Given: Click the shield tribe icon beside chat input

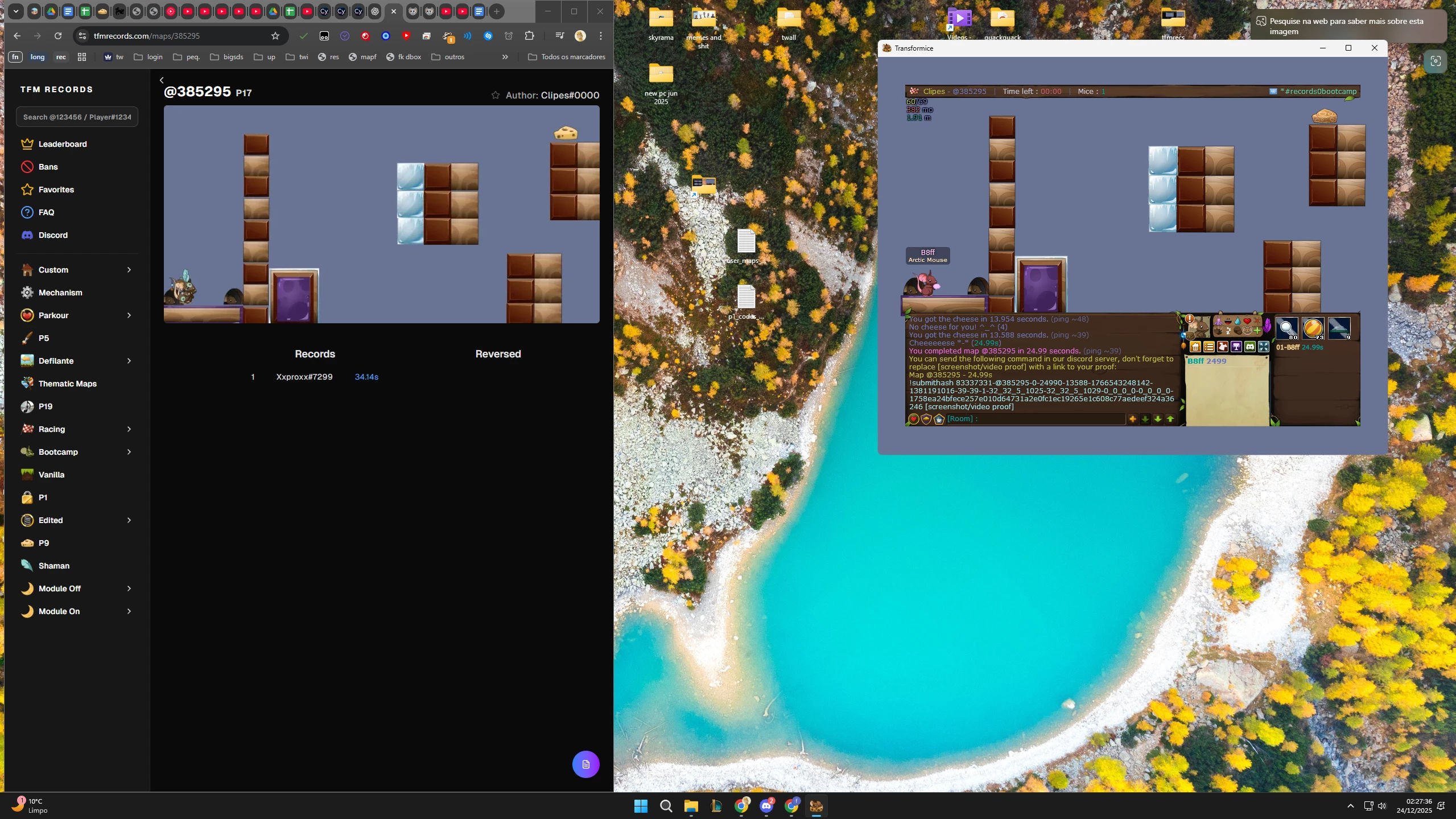Looking at the screenshot, I should 926,419.
